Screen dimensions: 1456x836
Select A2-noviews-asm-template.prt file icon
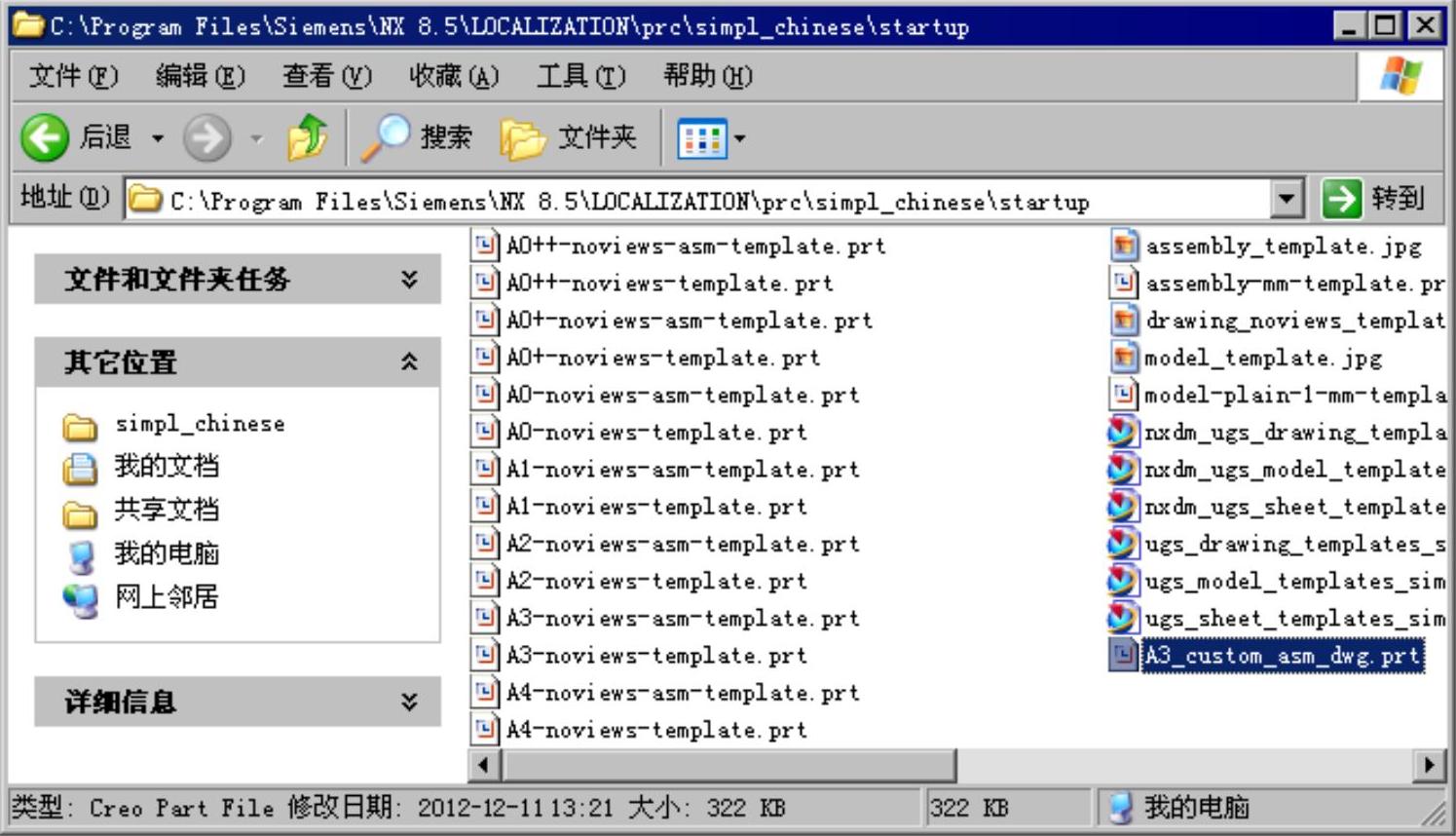[485, 543]
